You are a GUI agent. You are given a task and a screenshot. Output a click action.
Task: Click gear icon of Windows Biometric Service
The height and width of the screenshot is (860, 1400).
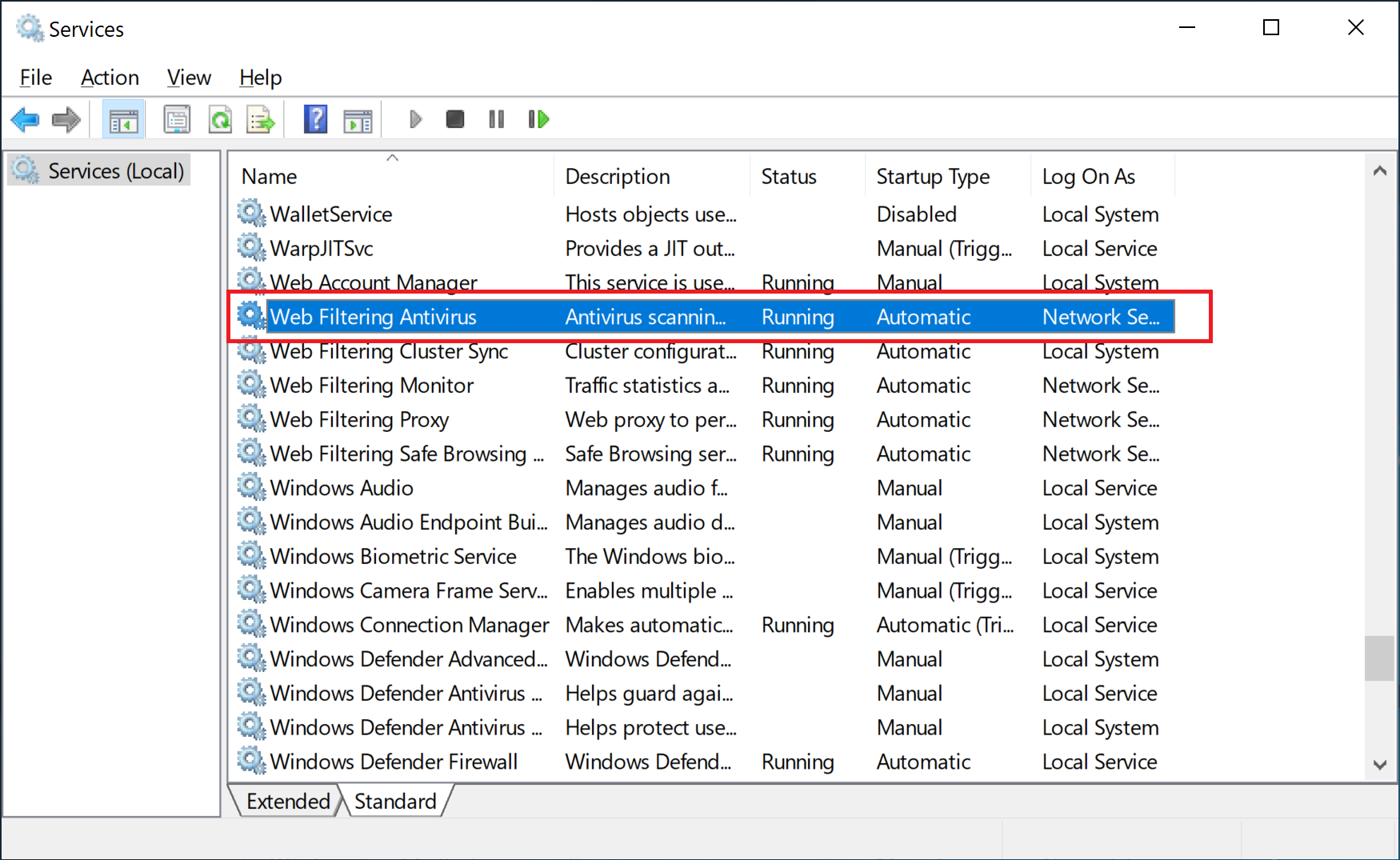251,555
